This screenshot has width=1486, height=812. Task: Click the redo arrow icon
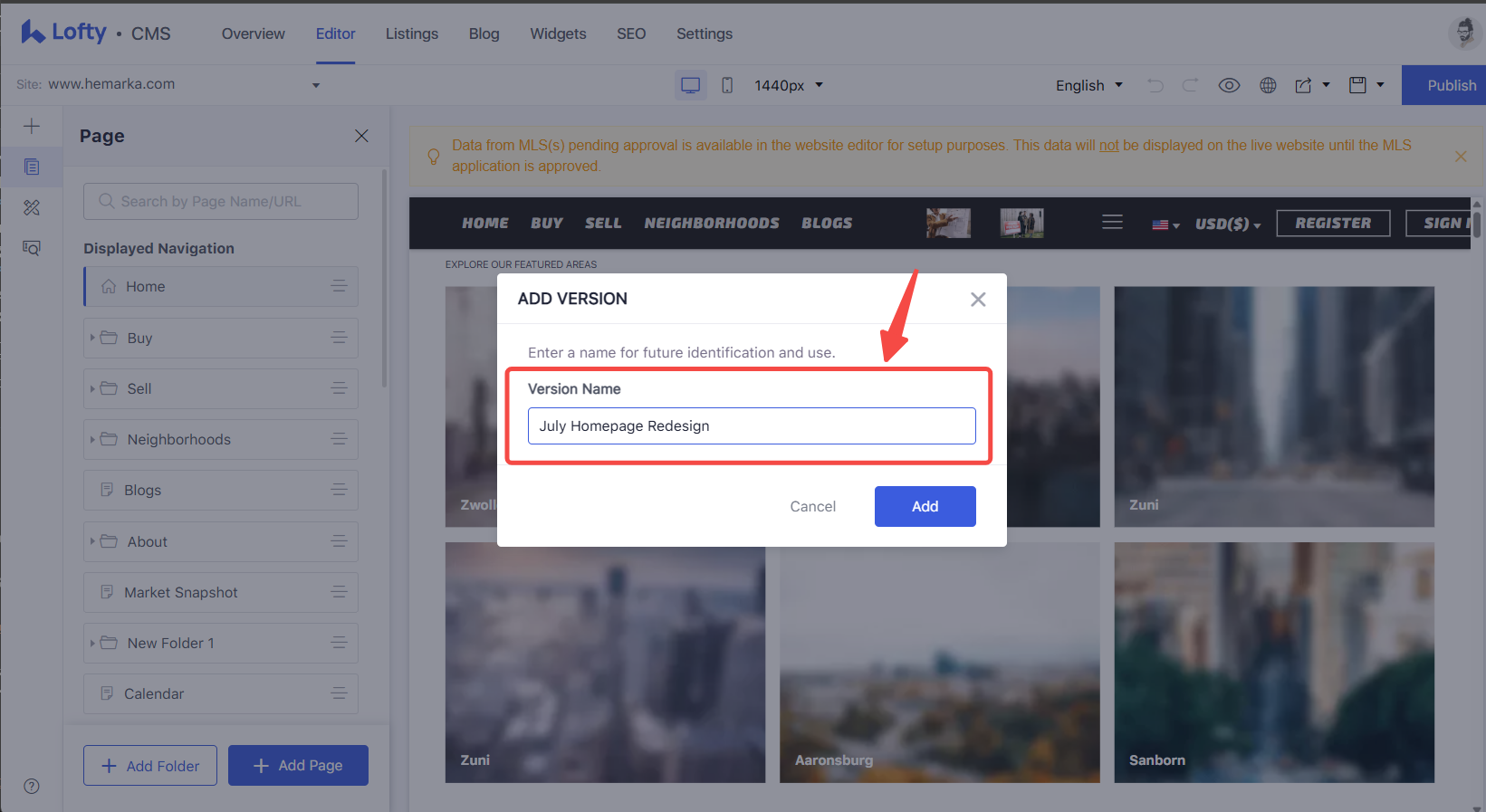pos(1190,85)
